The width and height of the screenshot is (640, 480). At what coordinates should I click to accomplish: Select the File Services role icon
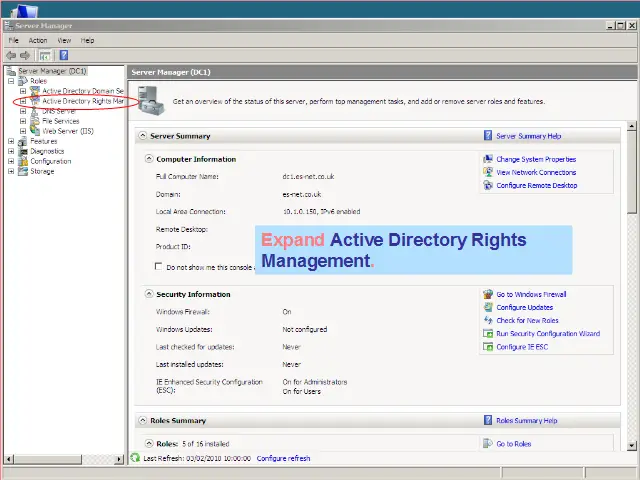tap(35, 121)
